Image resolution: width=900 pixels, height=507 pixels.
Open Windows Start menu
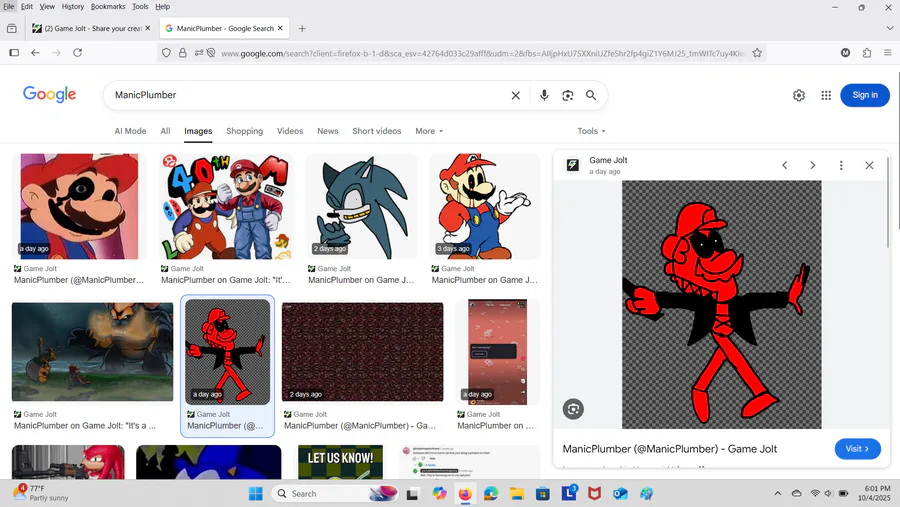(256, 493)
